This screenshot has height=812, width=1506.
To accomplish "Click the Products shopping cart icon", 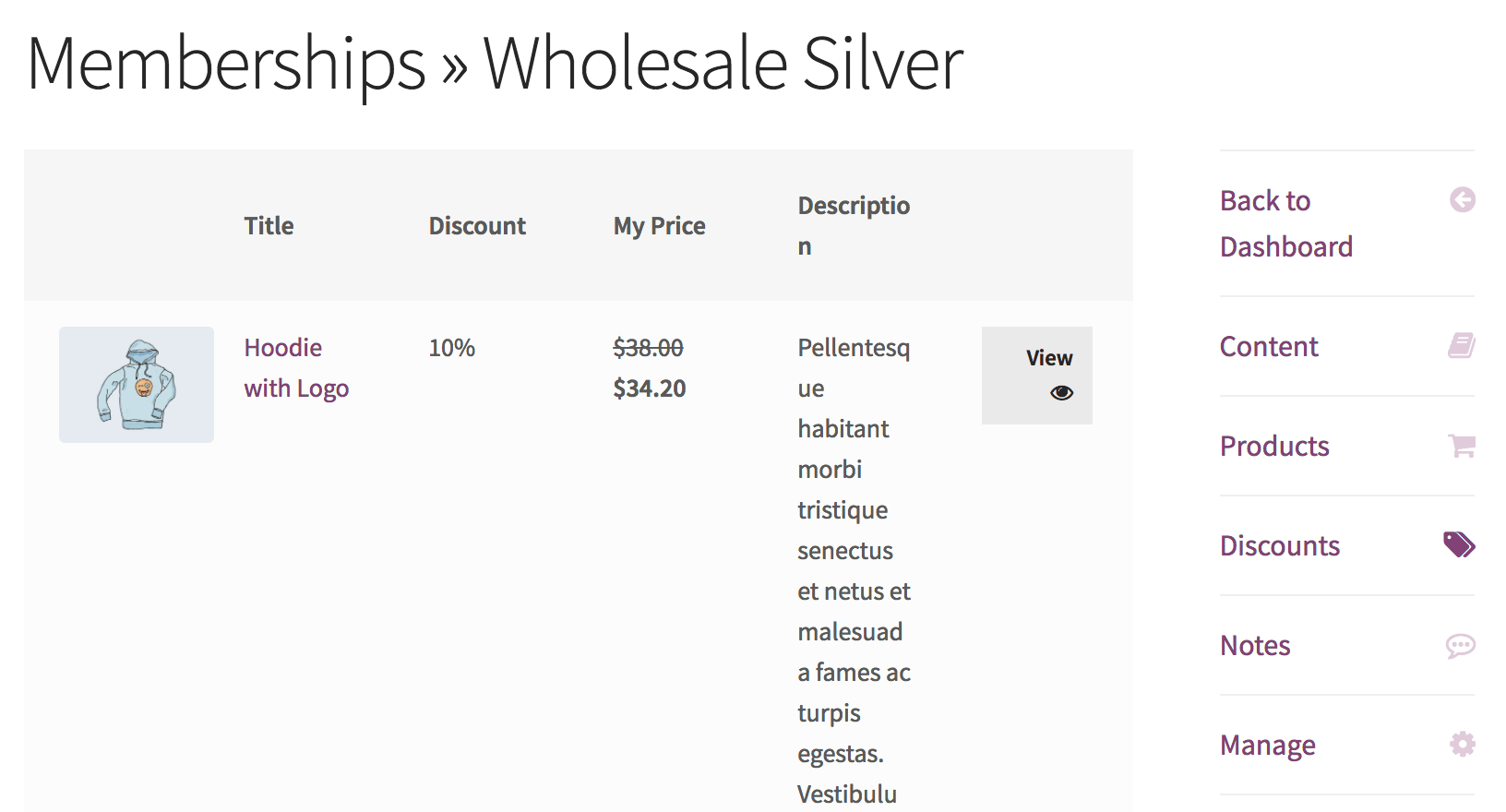I will (x=1462, y=446).
